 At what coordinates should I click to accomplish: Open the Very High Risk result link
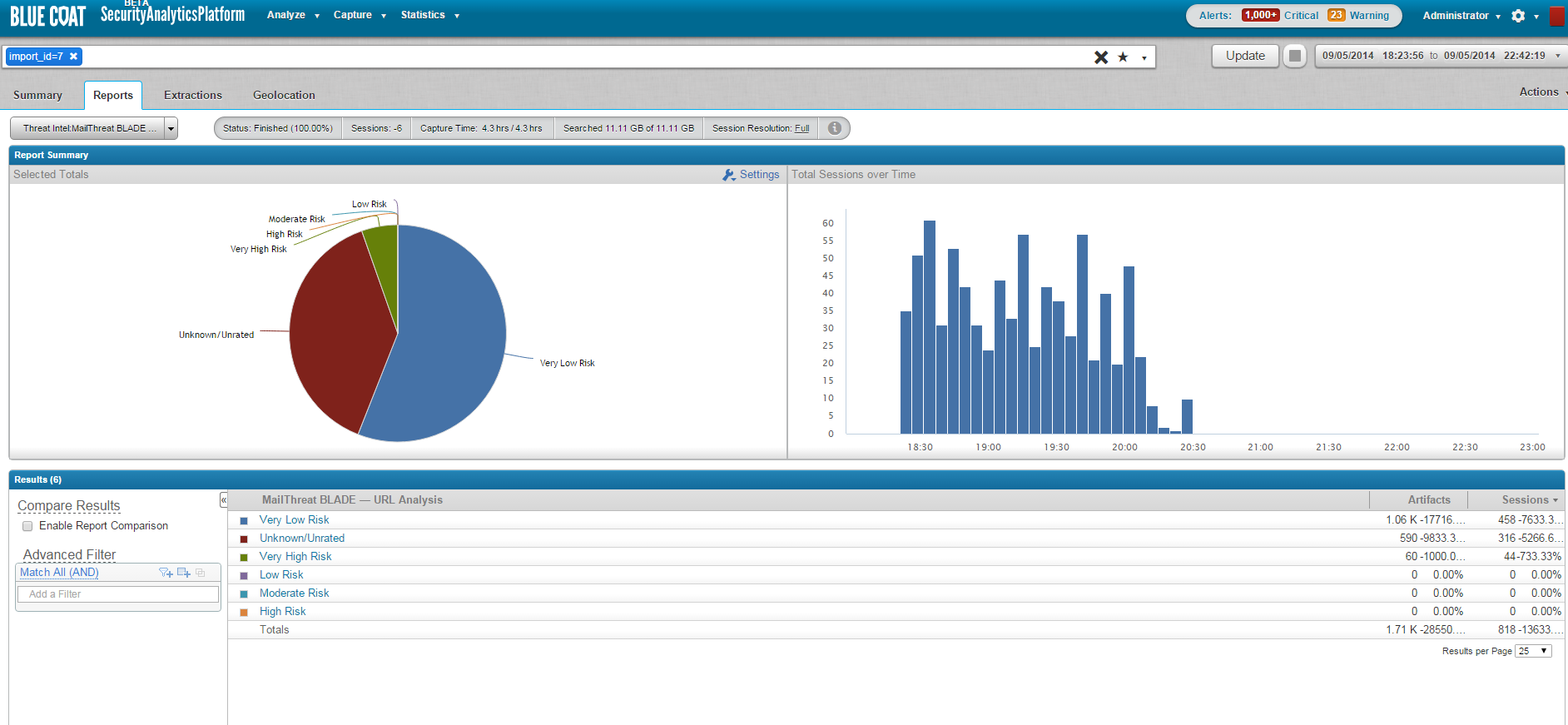pos(295,557)
